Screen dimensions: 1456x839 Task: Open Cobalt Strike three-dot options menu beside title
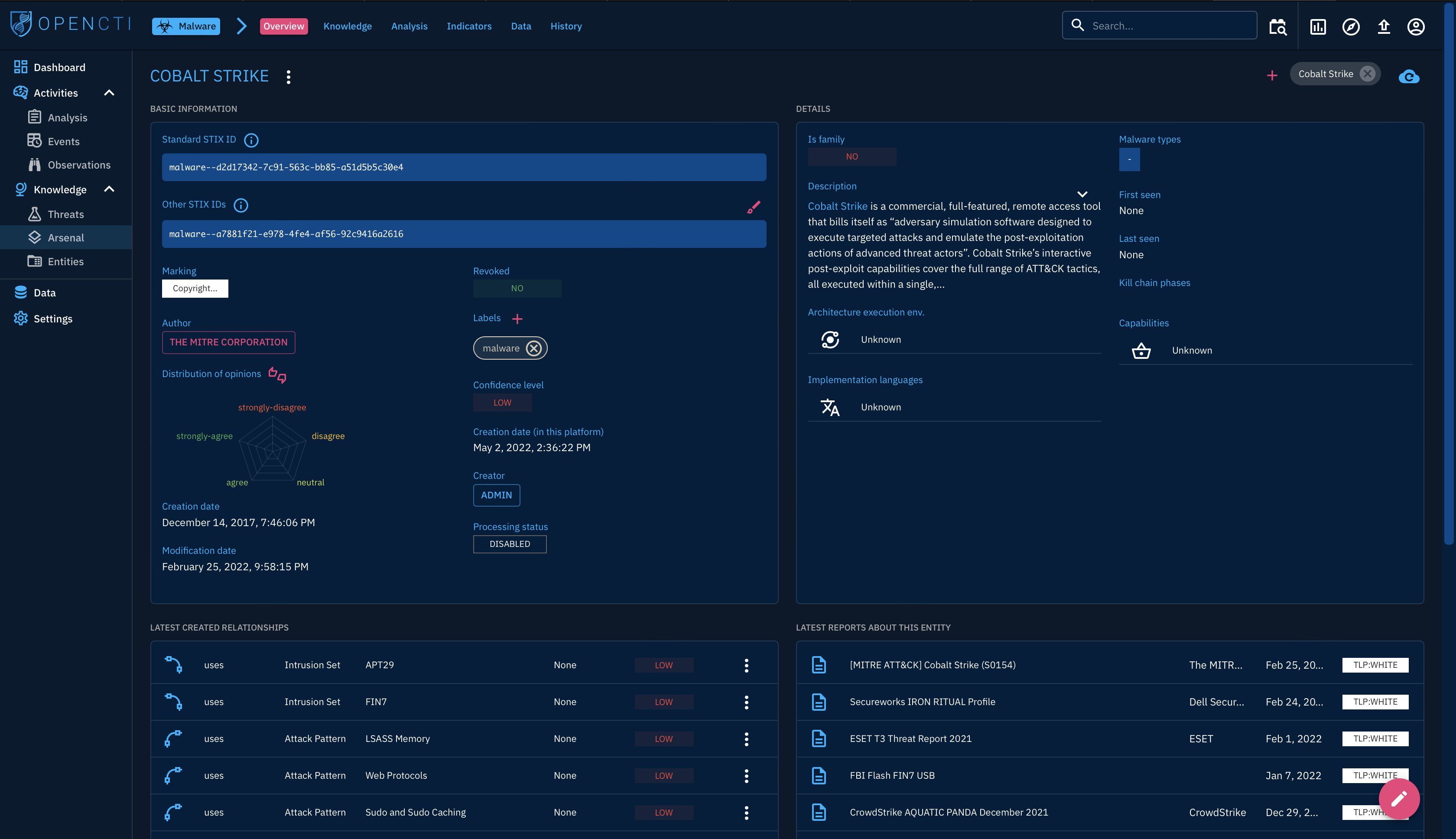point(288,77)
